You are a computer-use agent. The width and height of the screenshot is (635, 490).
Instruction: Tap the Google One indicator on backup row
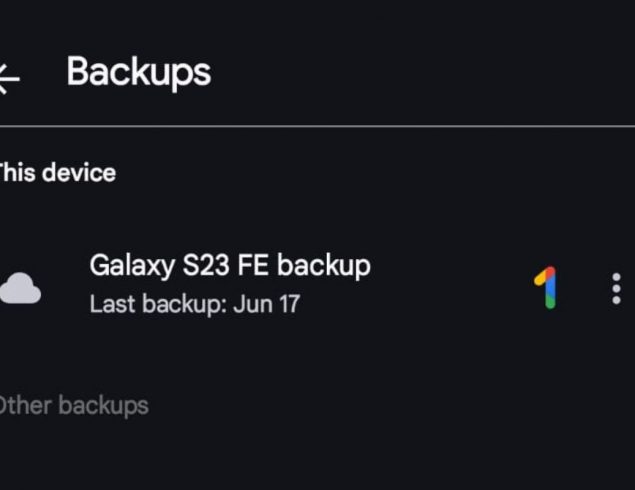coord(545,288)
